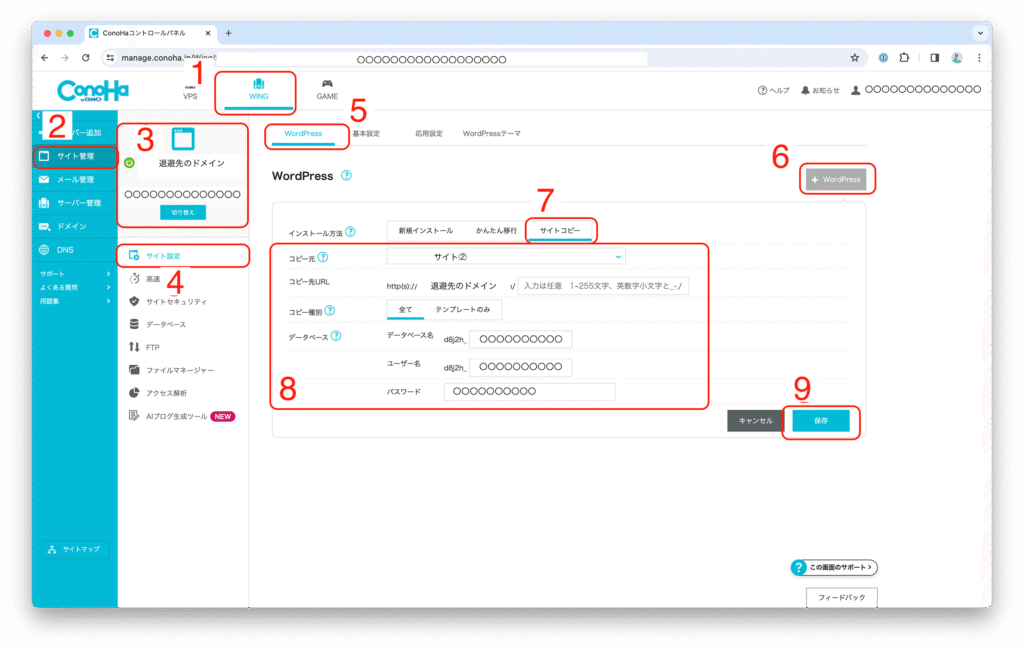This screenshot has width=1024, height=650.
Task: Open the コピー元 サイト② dropdown
Action: click(506, 257)
